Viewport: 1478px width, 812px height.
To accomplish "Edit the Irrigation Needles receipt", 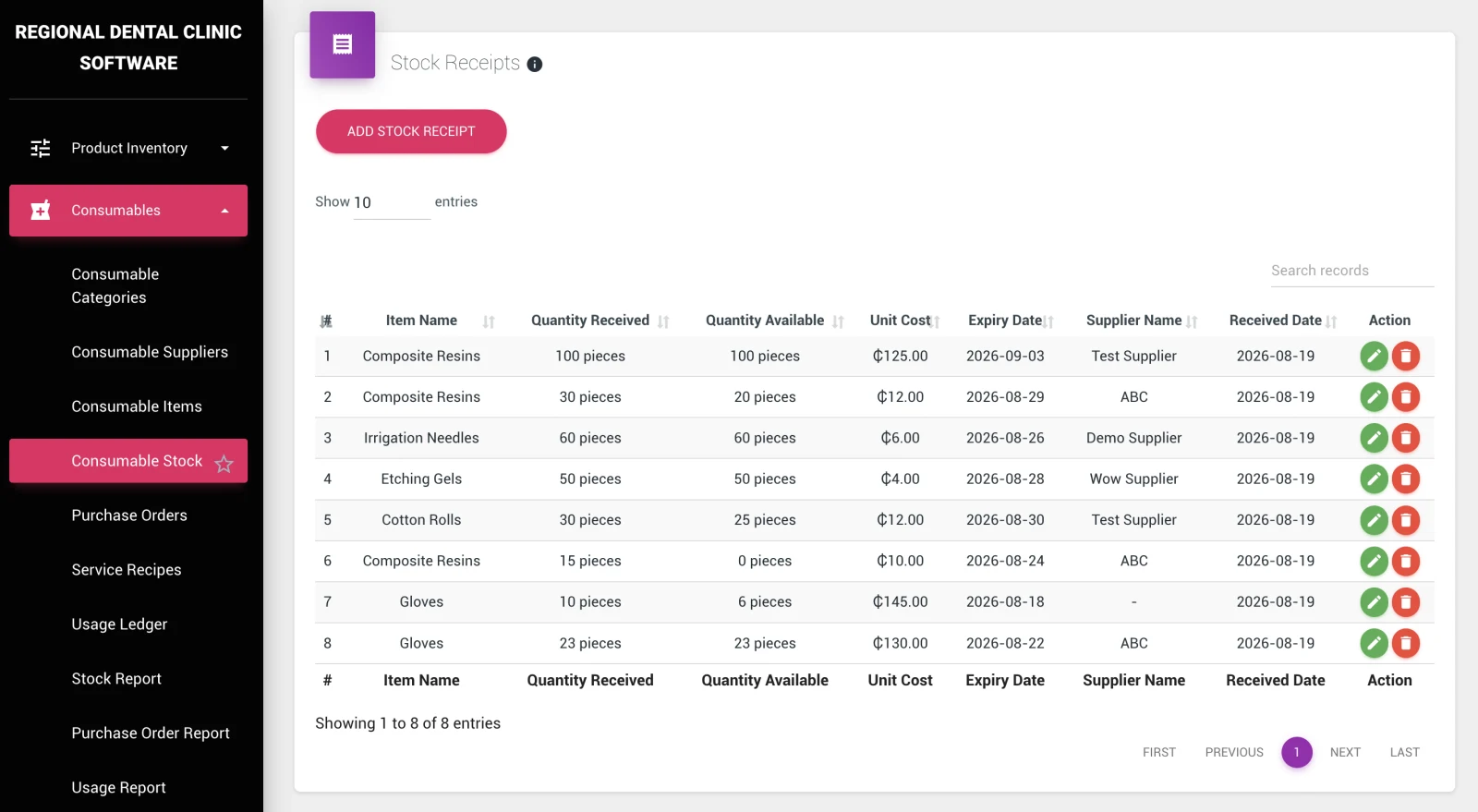I will (x=1375, y=438).
